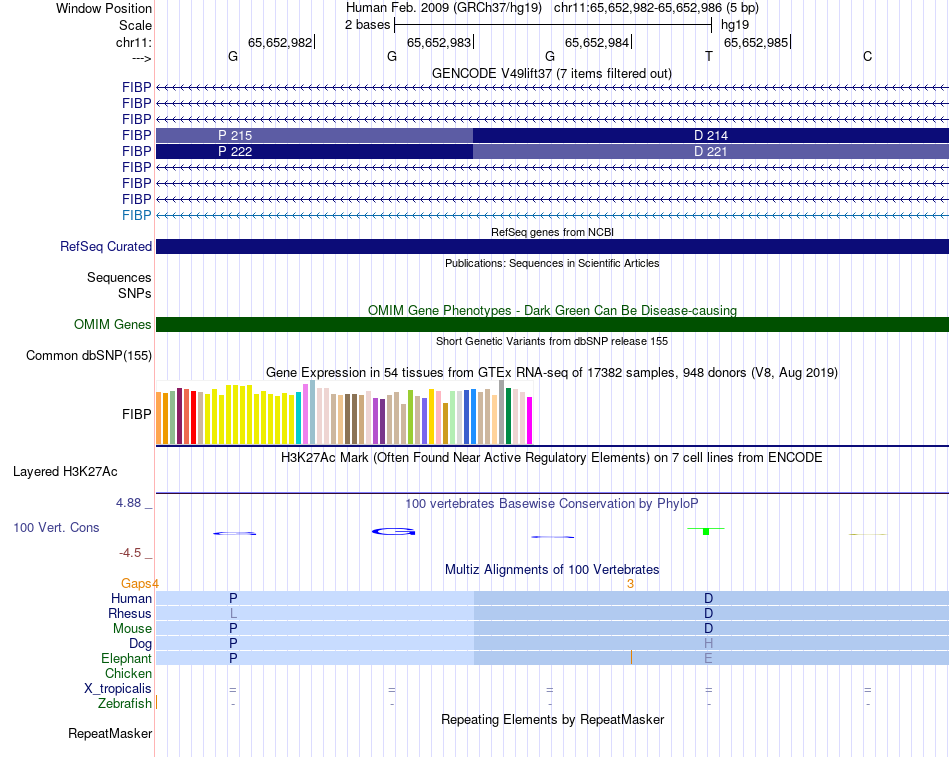Click the 100 Vert. Cons label

[x=56, y=527]
